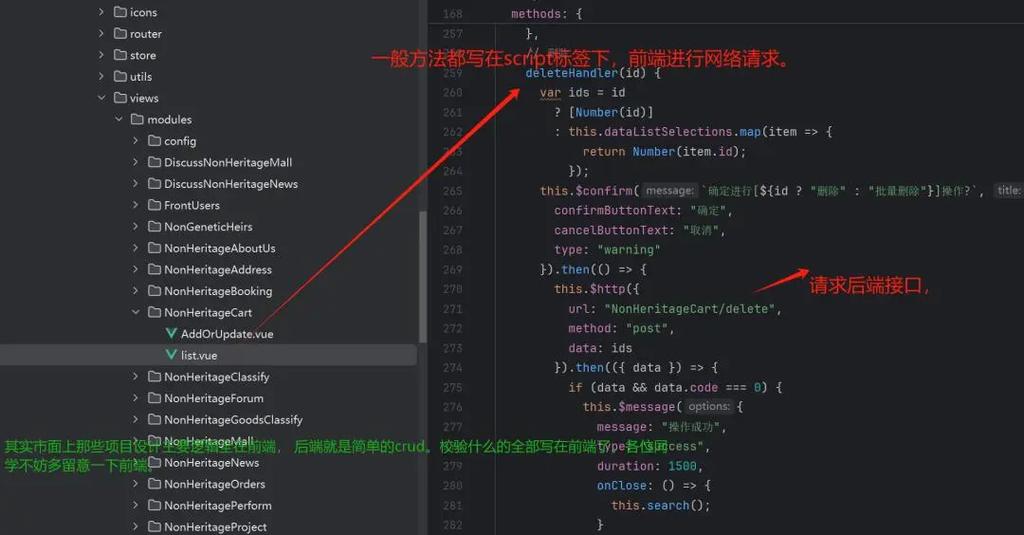1024x535 pixels.
Task: Click the "NonHeritageCart/delete" url string
Action: [x=689, y=308]
